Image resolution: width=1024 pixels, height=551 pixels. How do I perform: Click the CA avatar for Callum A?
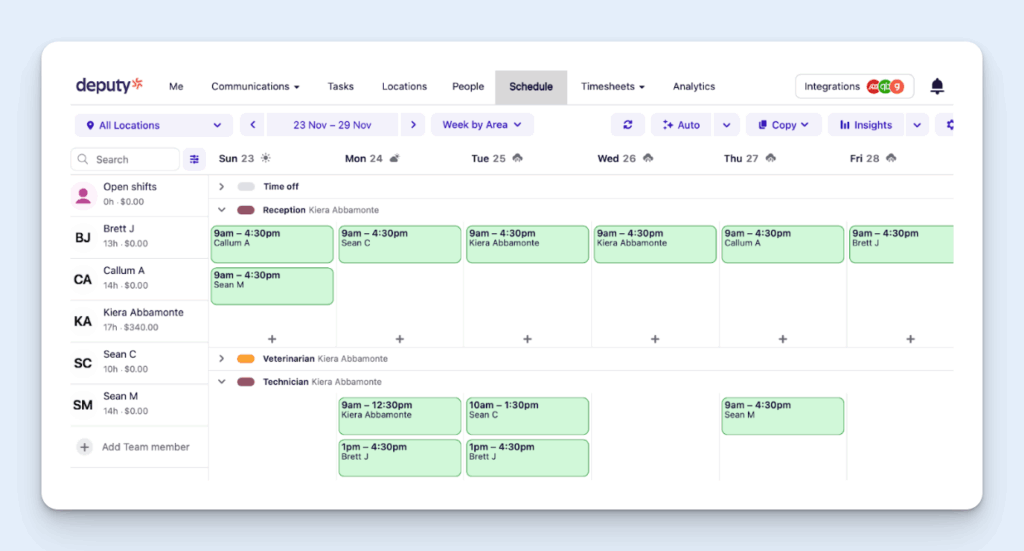[x=83, y=279]
